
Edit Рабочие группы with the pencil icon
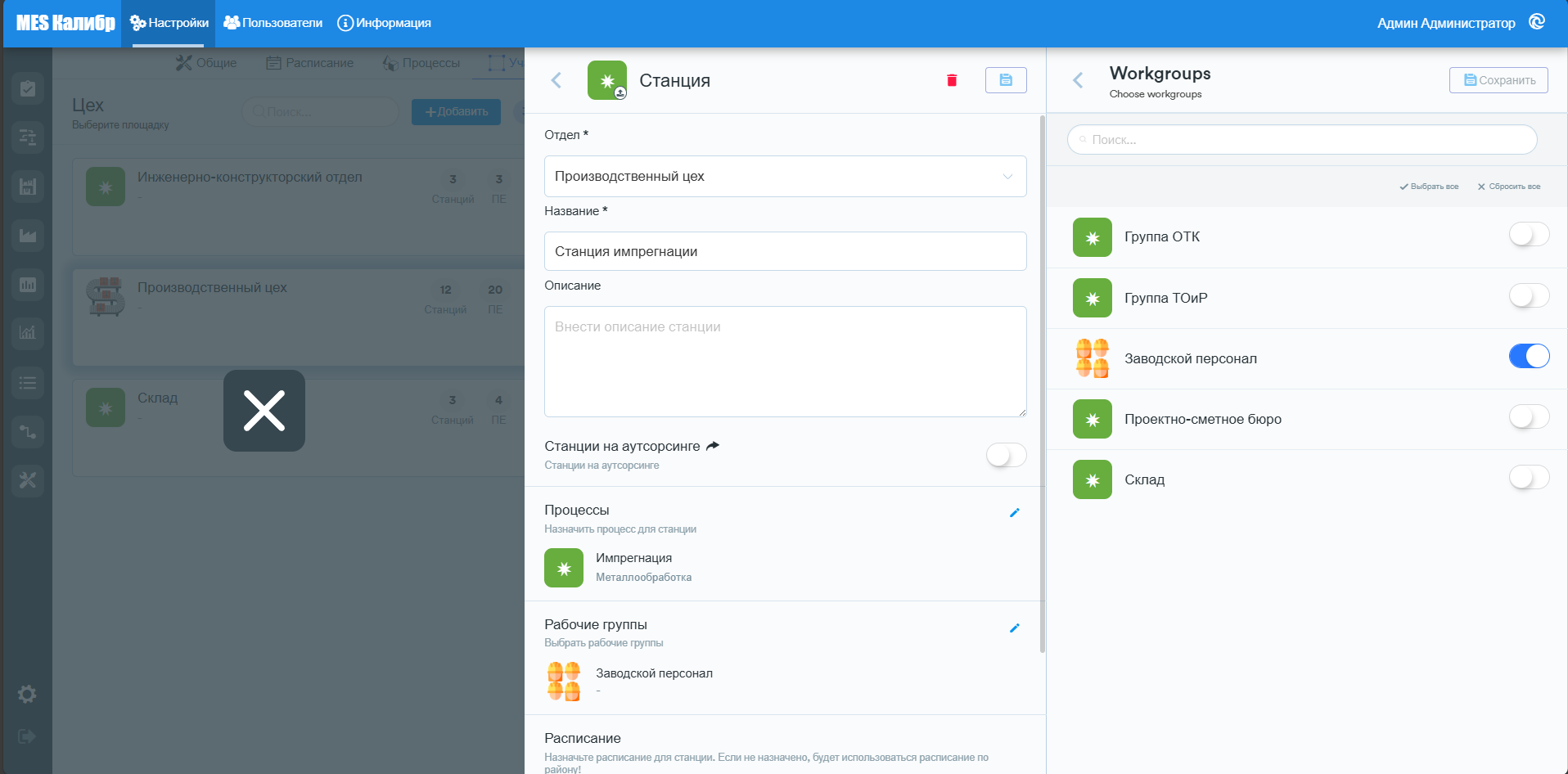point(1015,628)
